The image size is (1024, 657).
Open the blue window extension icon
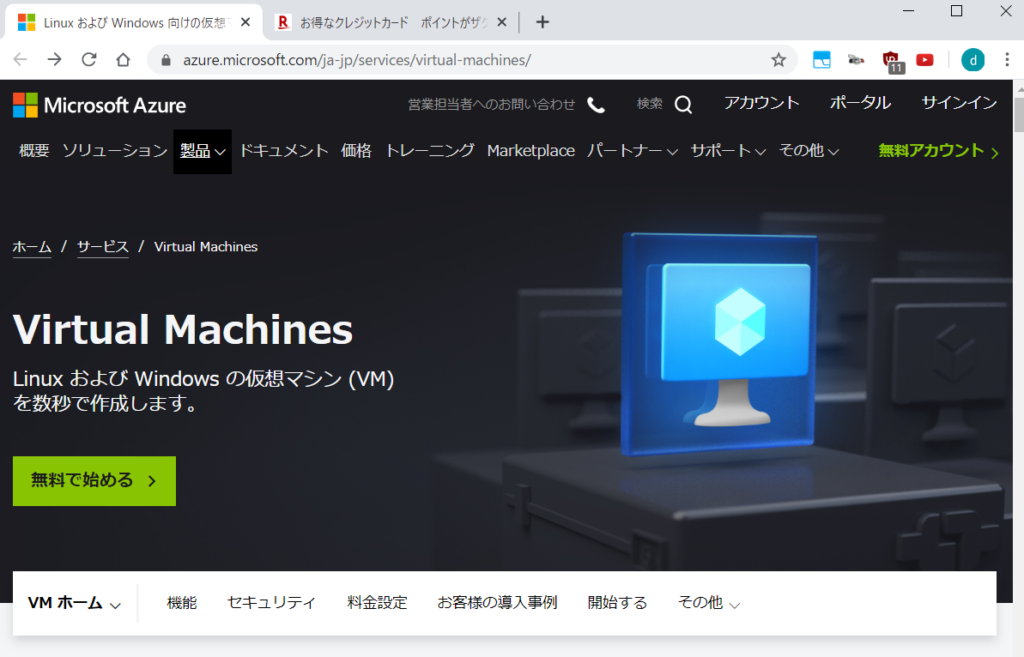pyautogui.click(x=822, y=60)
